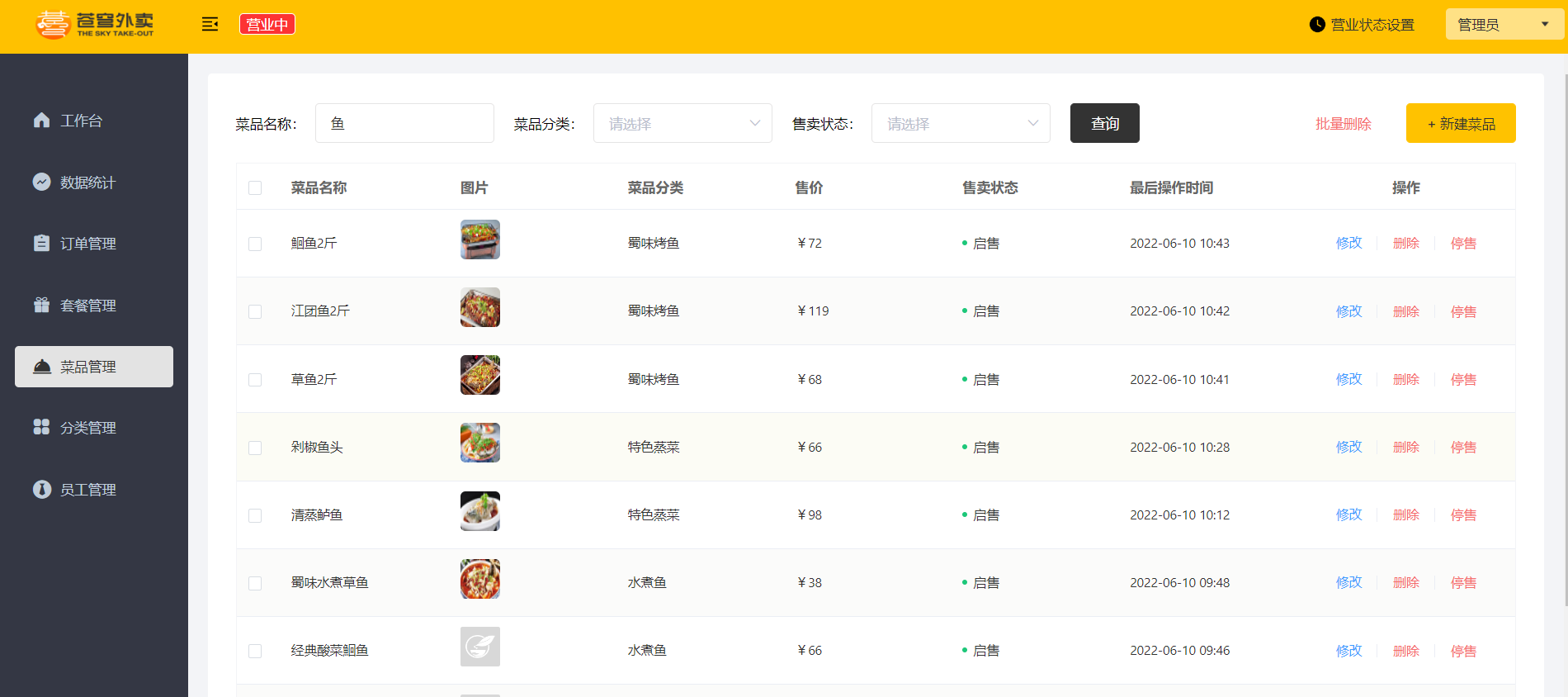Go to 菜品管理 in the sidebar

coord(94,367)
